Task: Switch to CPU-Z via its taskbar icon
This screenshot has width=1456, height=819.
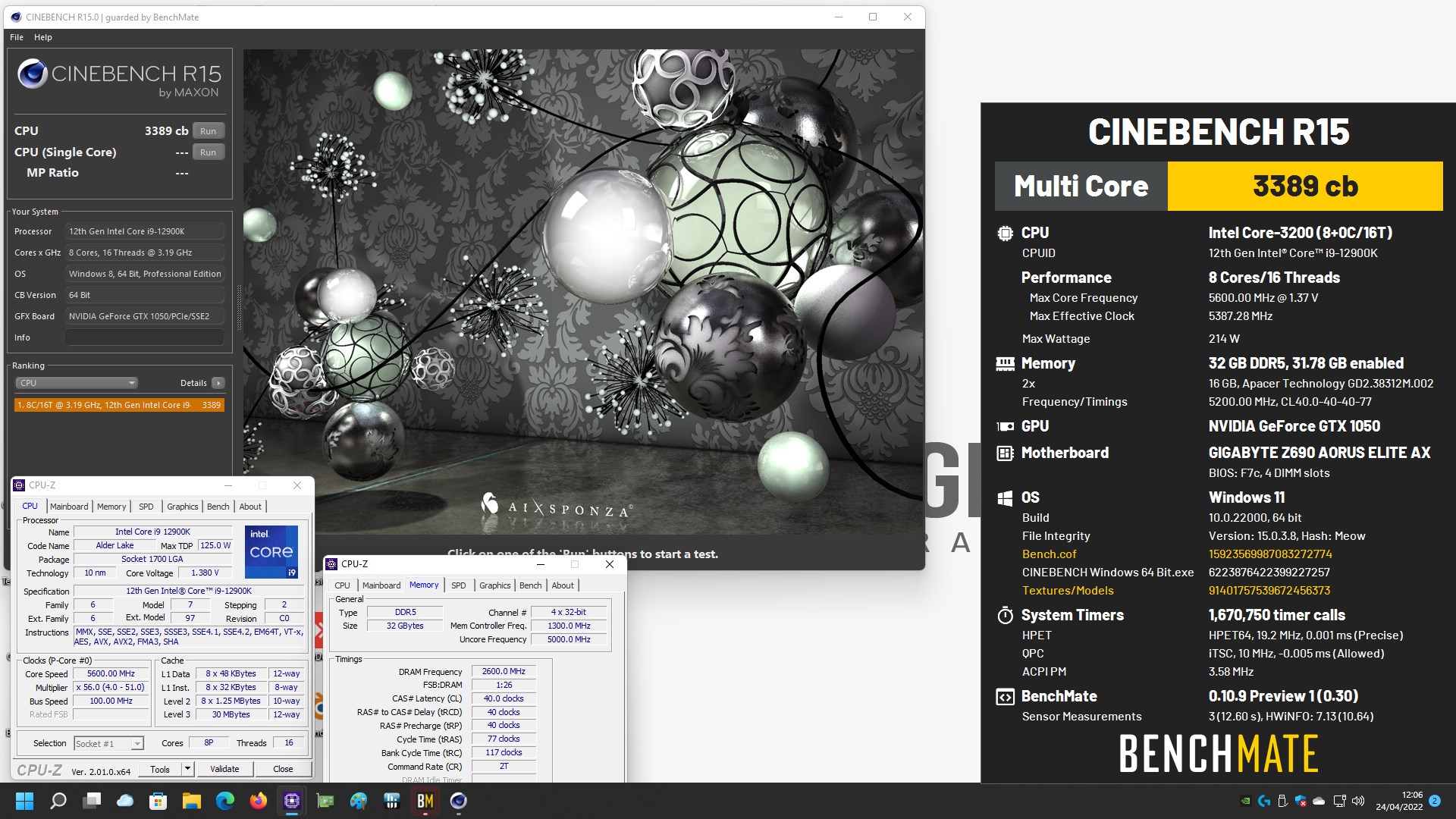Action: [x=292, y=801]
